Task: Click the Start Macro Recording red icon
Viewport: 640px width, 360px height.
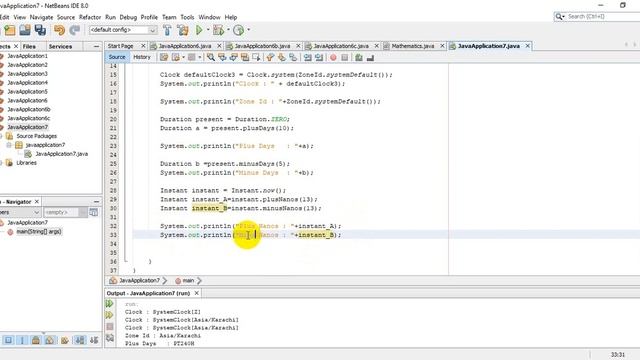Action: coord(333,58)
